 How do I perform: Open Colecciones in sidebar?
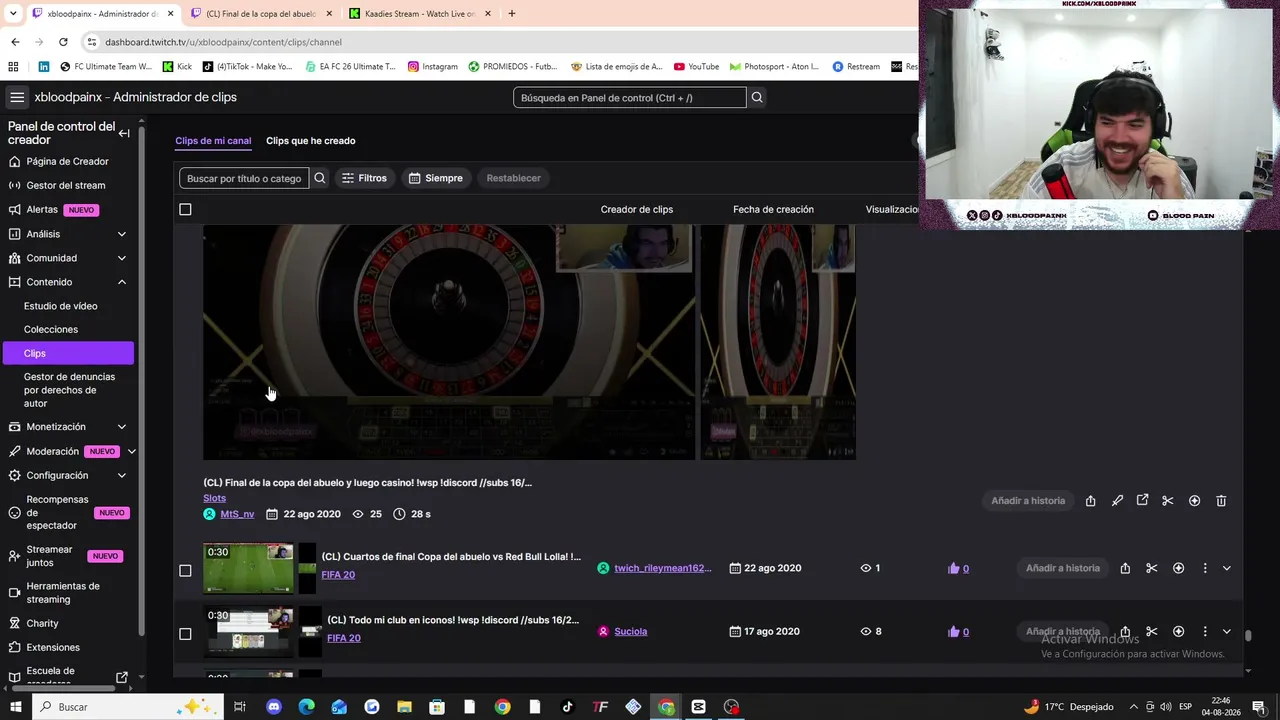[x=51, y=329]
